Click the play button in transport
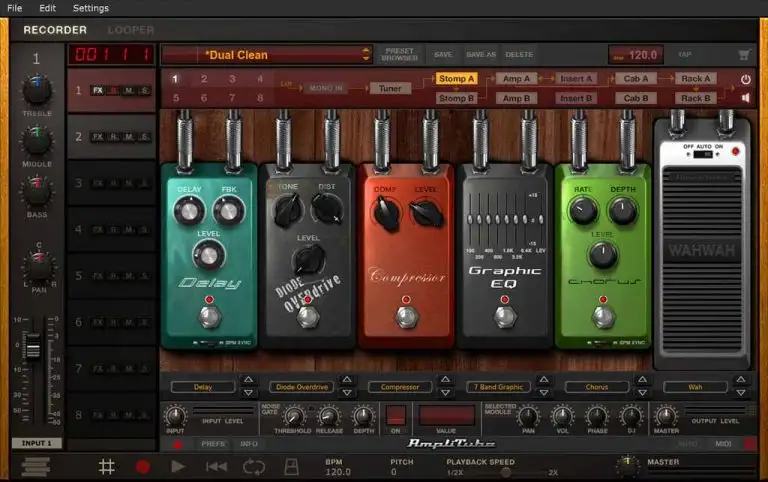 (178, 466)
